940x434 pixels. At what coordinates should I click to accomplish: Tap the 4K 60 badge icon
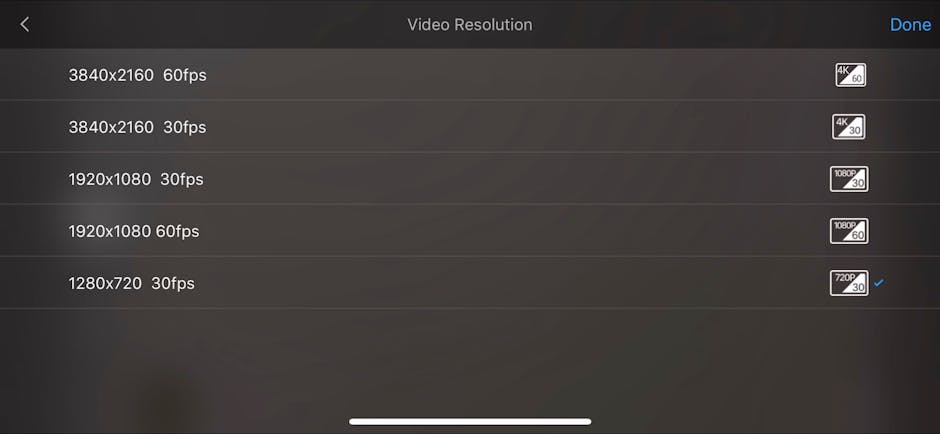pyautogui.click(x=850, y=75)
